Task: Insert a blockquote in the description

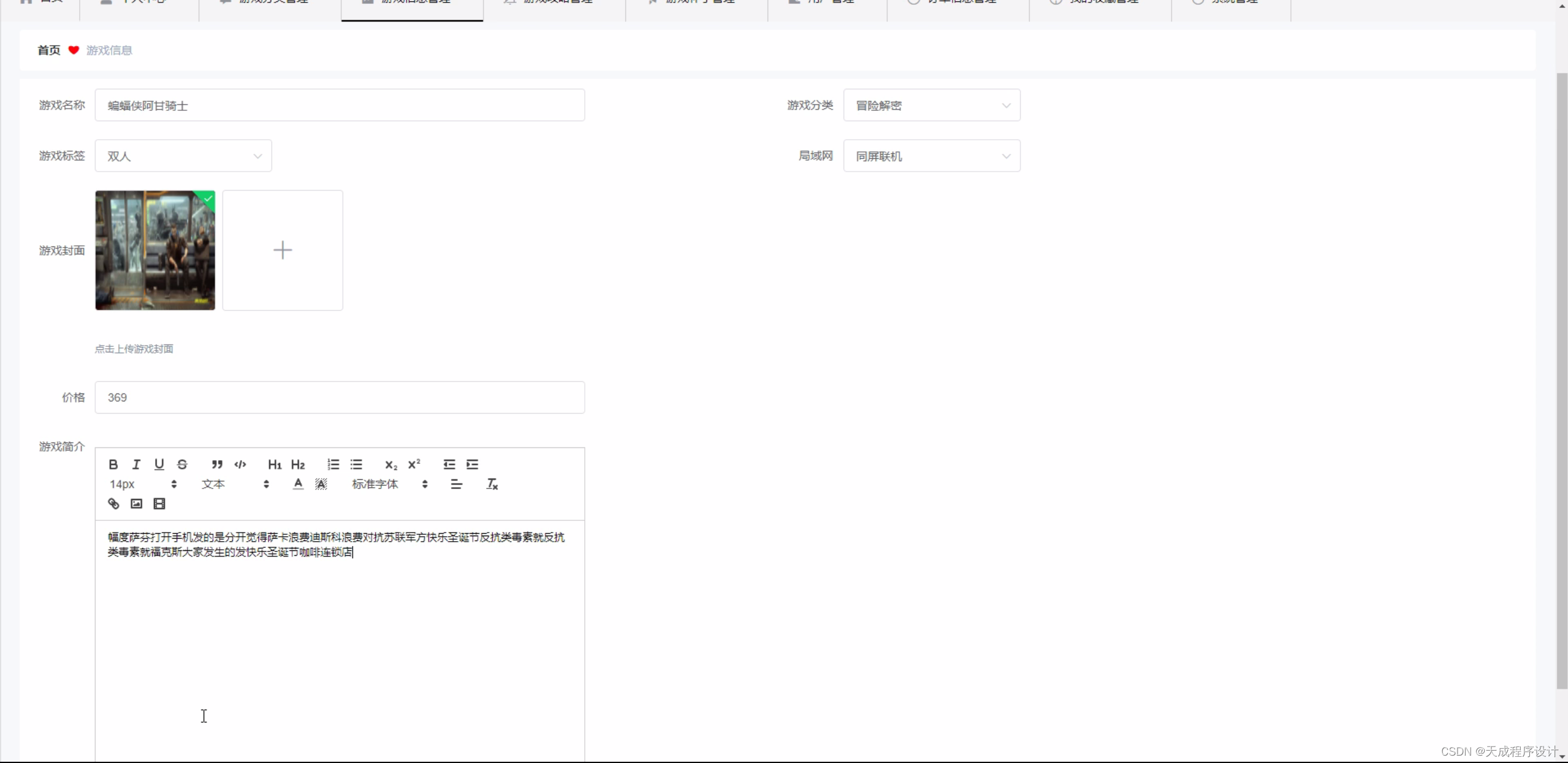Action: click(x=216, y=465)
